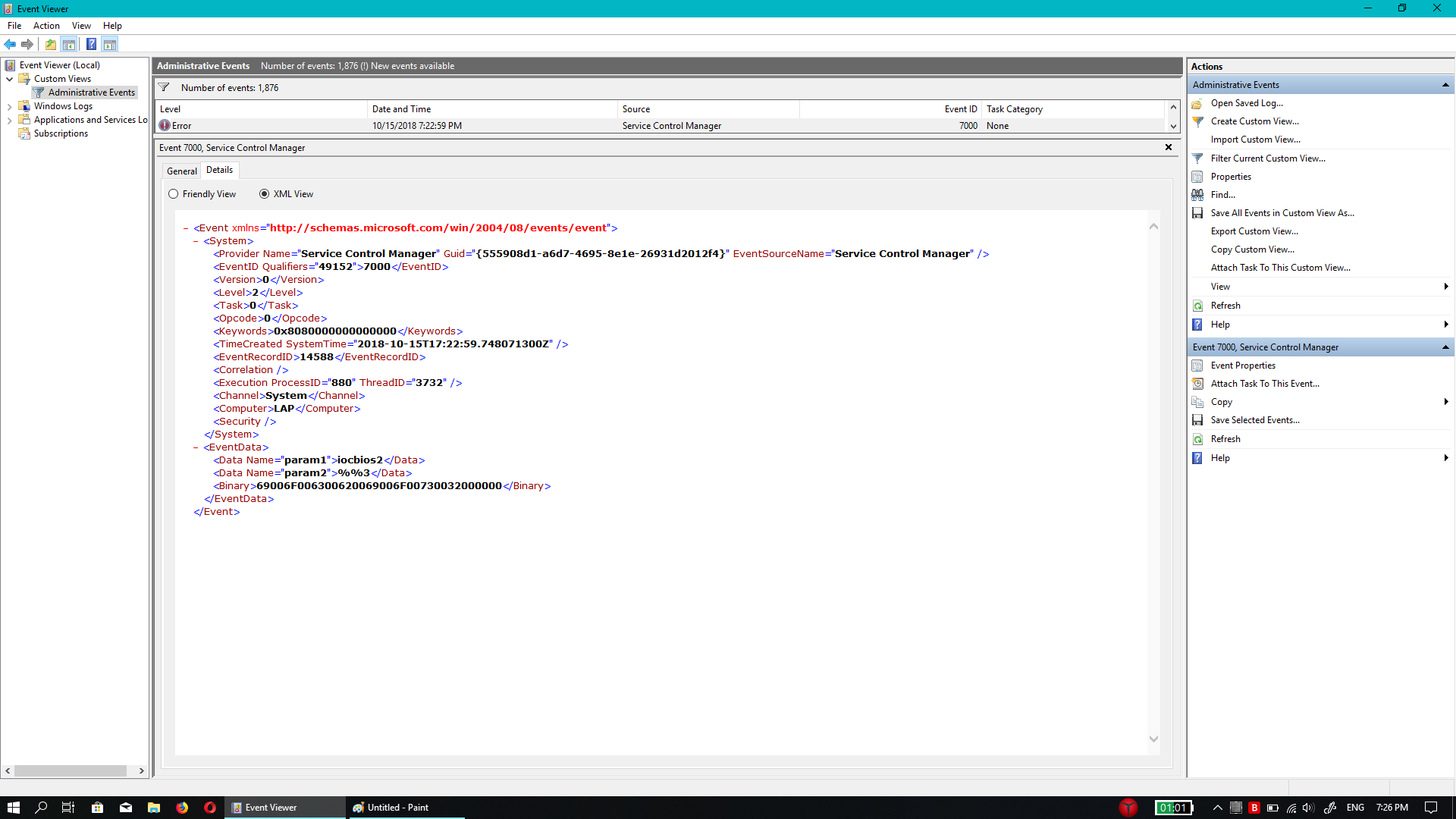Click the Back arrow toolbar icon
The image size is (1456, 819).
tap(10, 44)
